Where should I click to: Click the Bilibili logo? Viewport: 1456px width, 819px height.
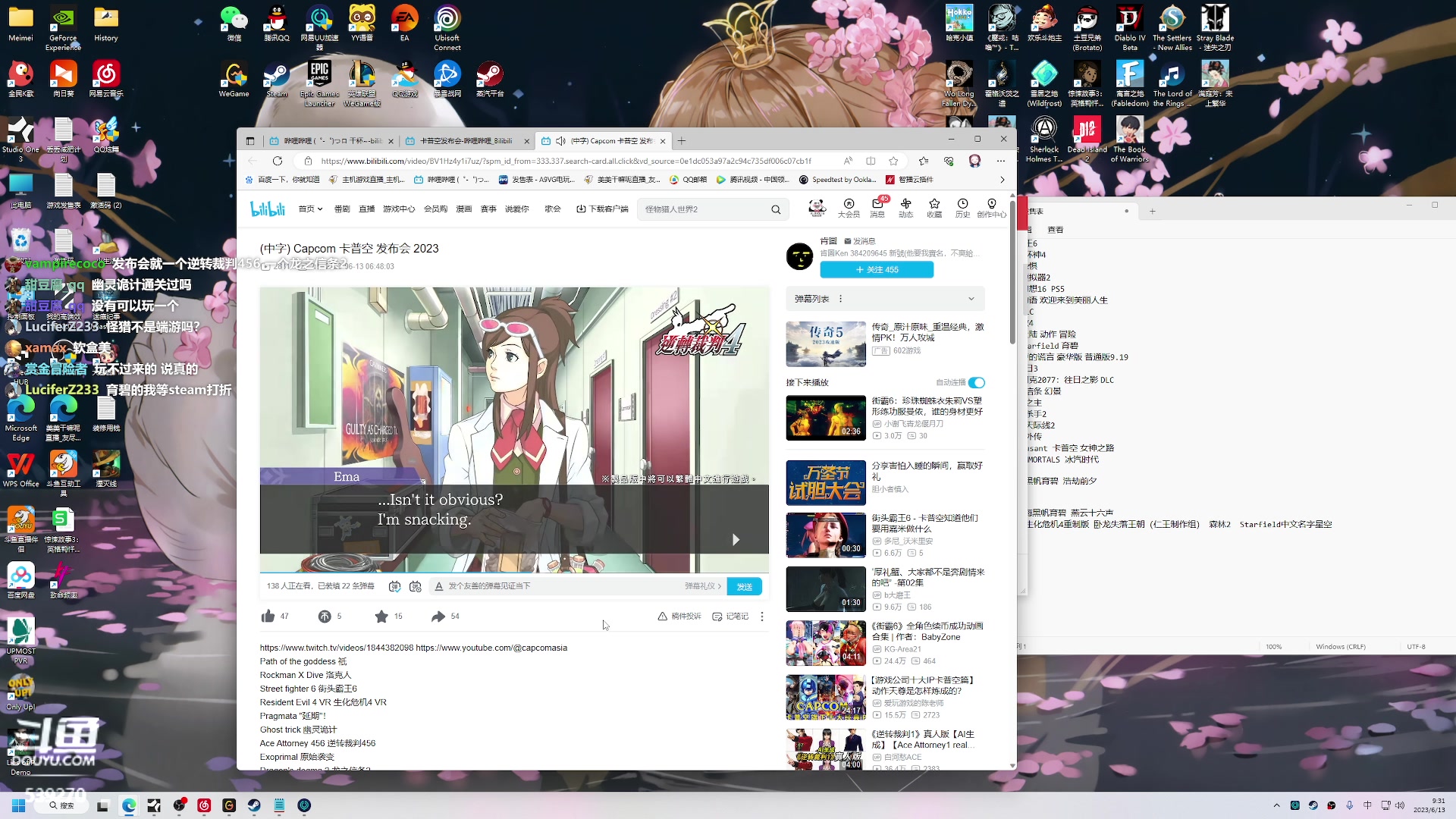[268, 209]
